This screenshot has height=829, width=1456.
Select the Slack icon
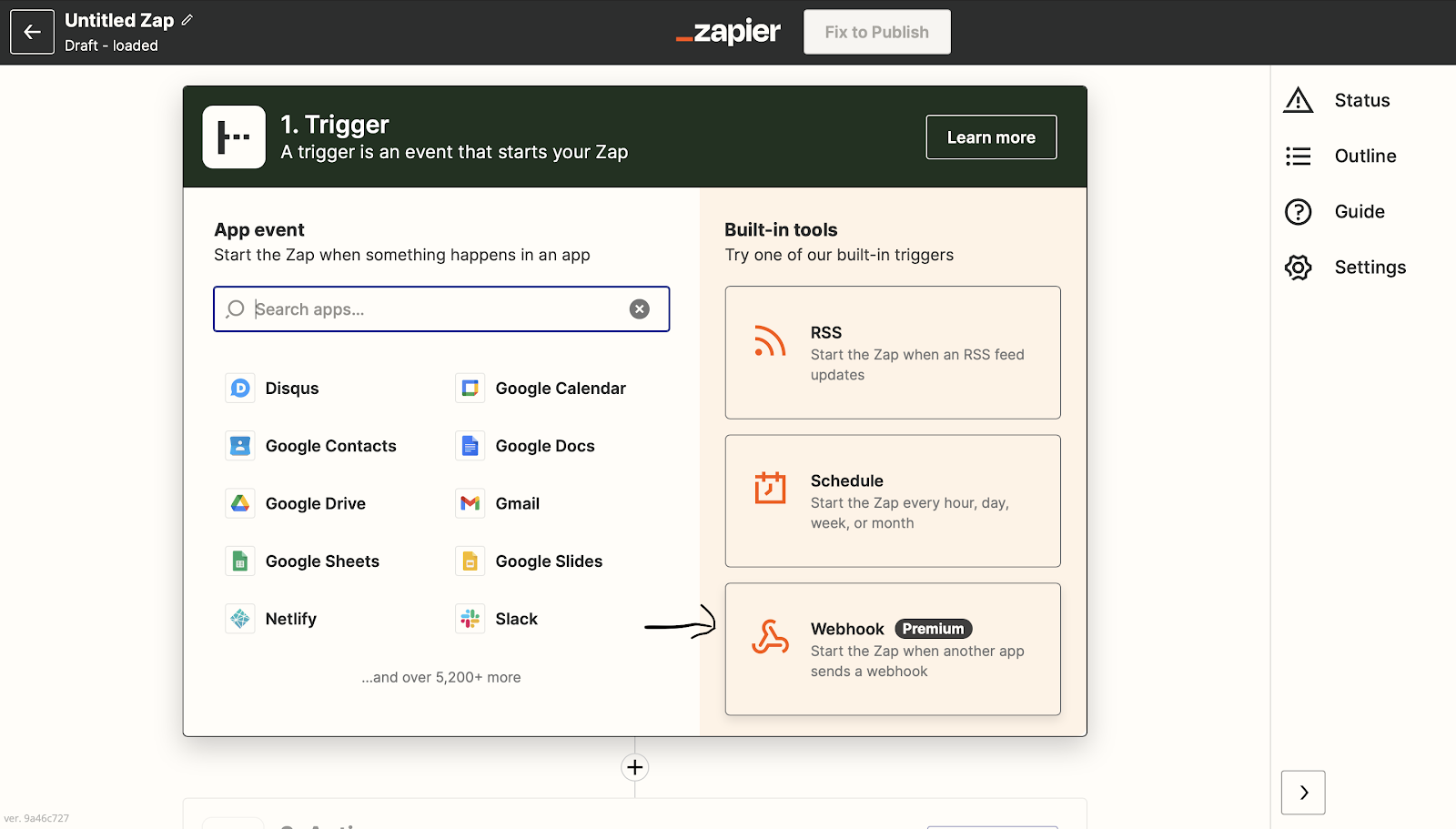coord(470,619)
